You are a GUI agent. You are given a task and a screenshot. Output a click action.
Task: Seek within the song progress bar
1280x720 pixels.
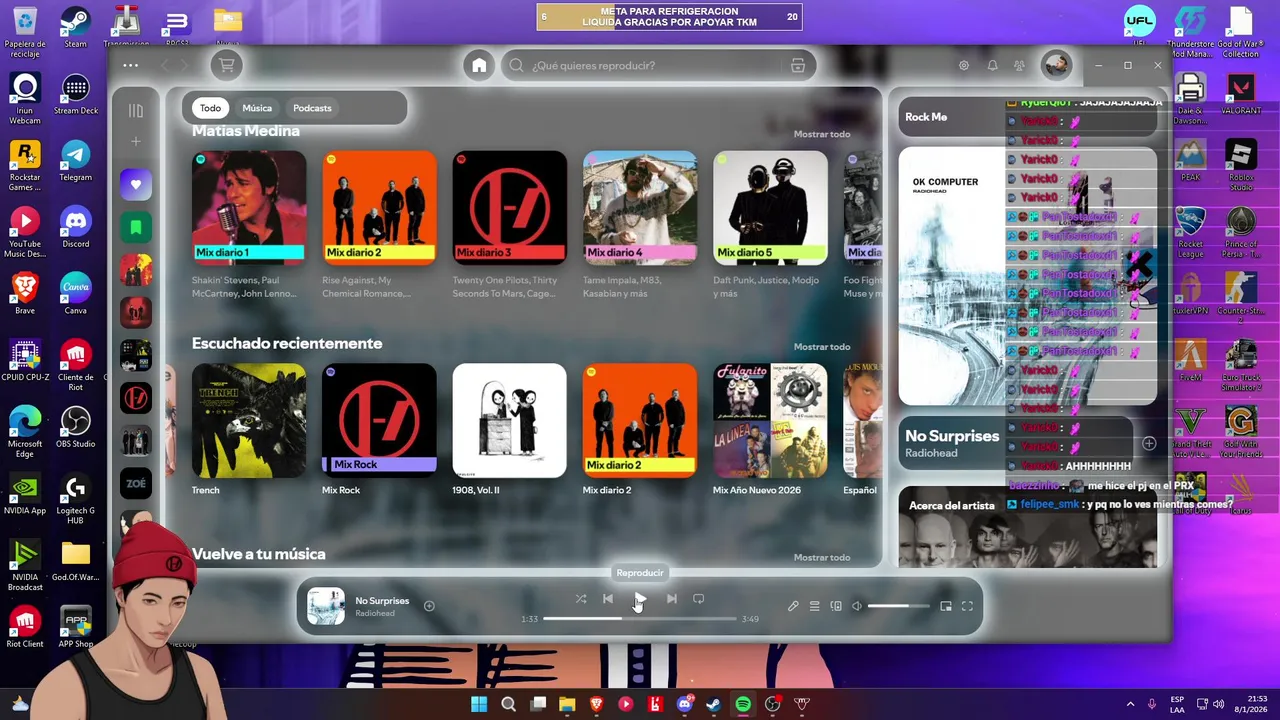(x=640, y=619)
